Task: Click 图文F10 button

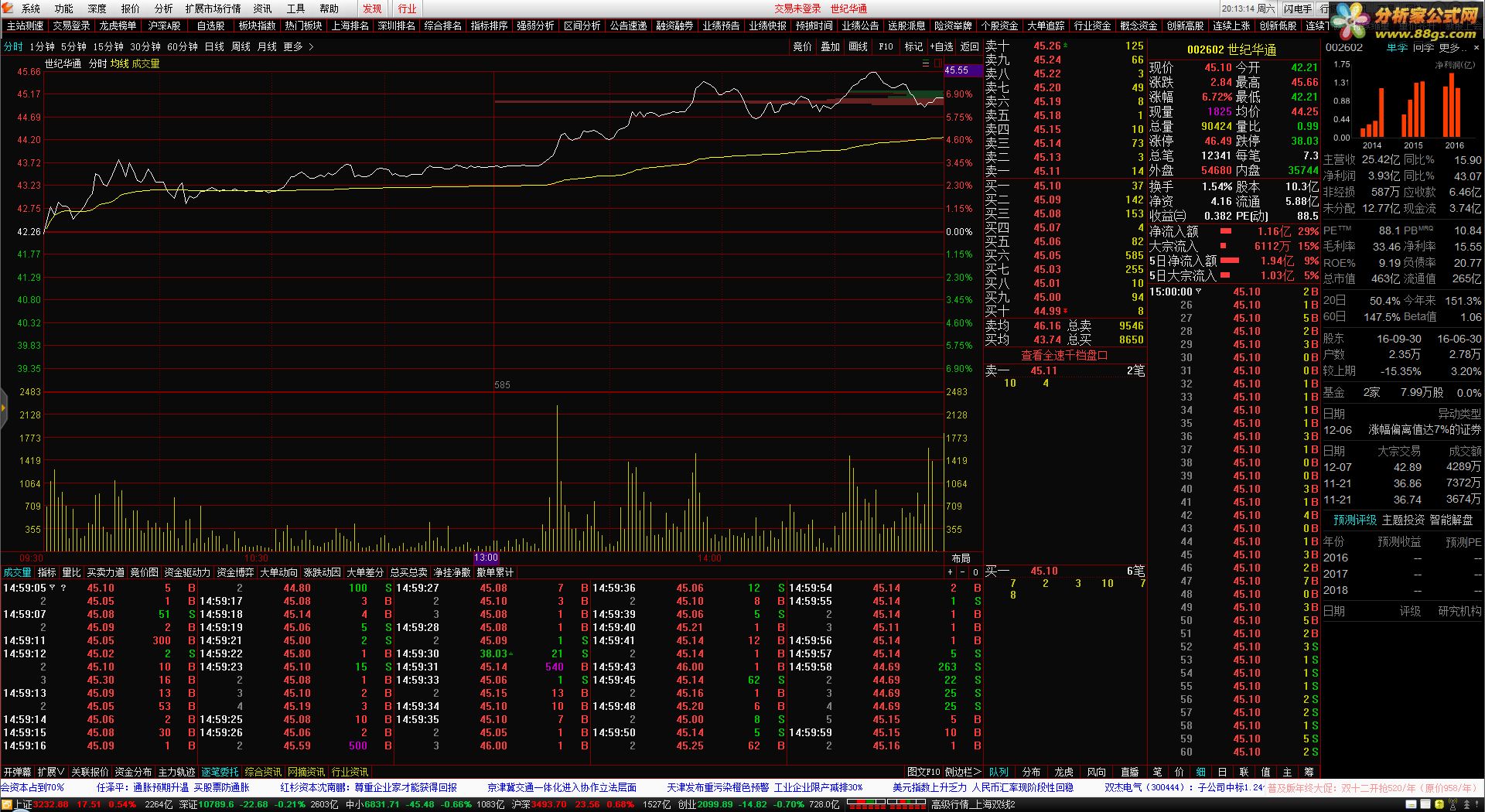Action: click(923, 772)
